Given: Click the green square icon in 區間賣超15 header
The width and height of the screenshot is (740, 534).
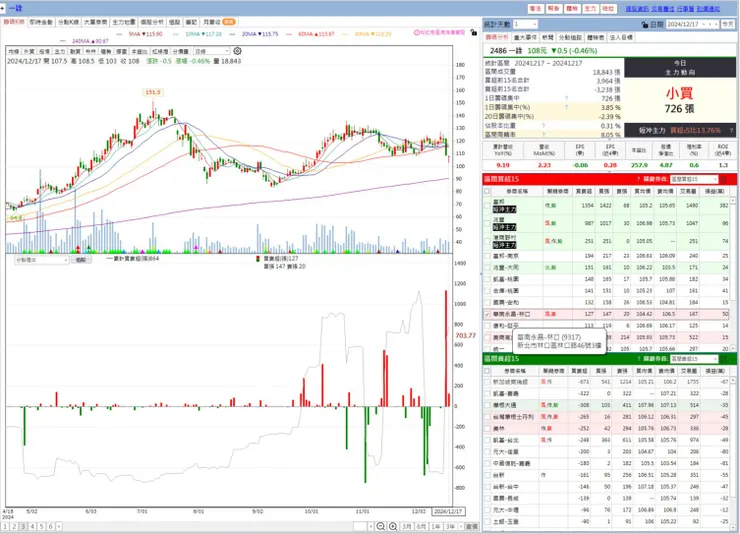Looking at the screenshot, I should tap(724, 359).
